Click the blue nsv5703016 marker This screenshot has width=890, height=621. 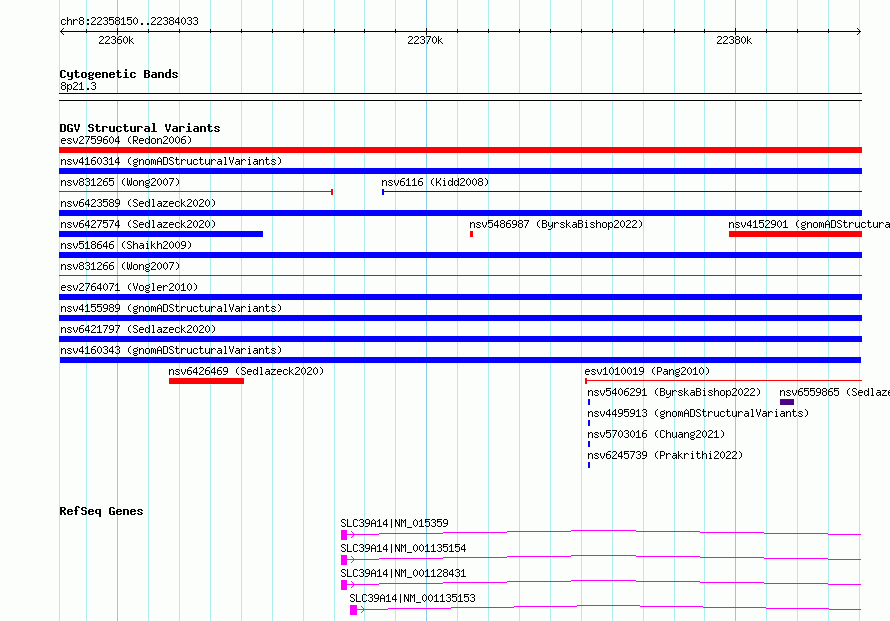[589, 444]
